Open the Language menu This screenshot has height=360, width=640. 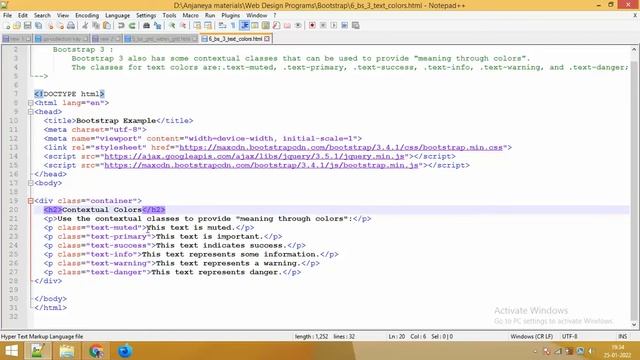[x=118, y=16]
